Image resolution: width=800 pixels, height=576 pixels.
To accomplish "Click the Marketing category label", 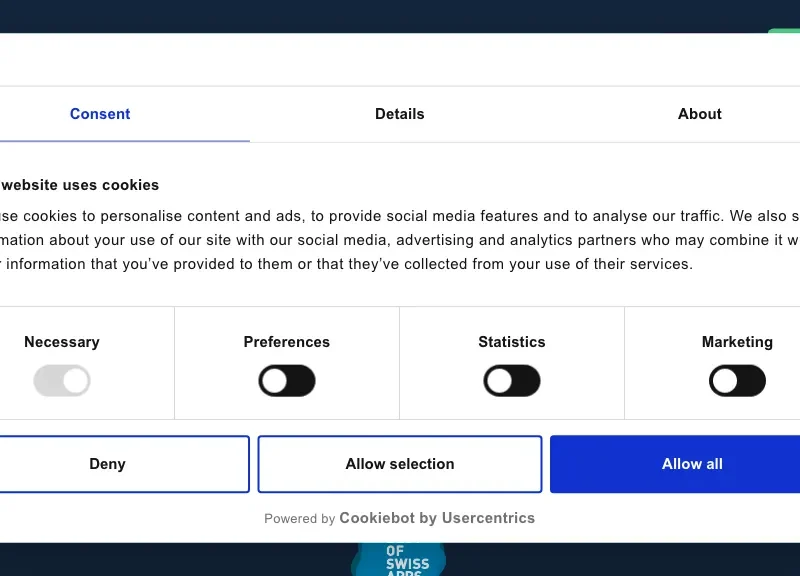I will [737, 342].
